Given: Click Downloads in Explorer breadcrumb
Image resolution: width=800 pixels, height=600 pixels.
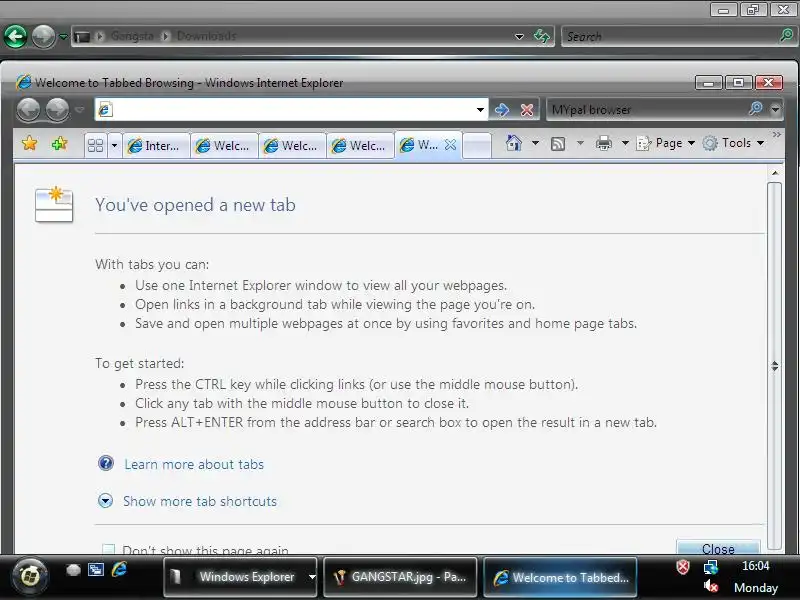Looking at the screenshot, I should 206,36.
